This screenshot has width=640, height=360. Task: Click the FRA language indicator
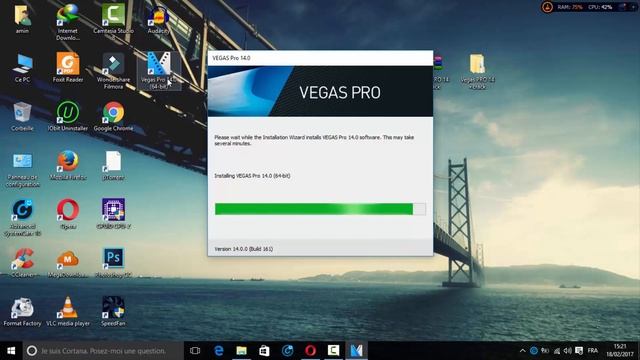click(593, 351)
